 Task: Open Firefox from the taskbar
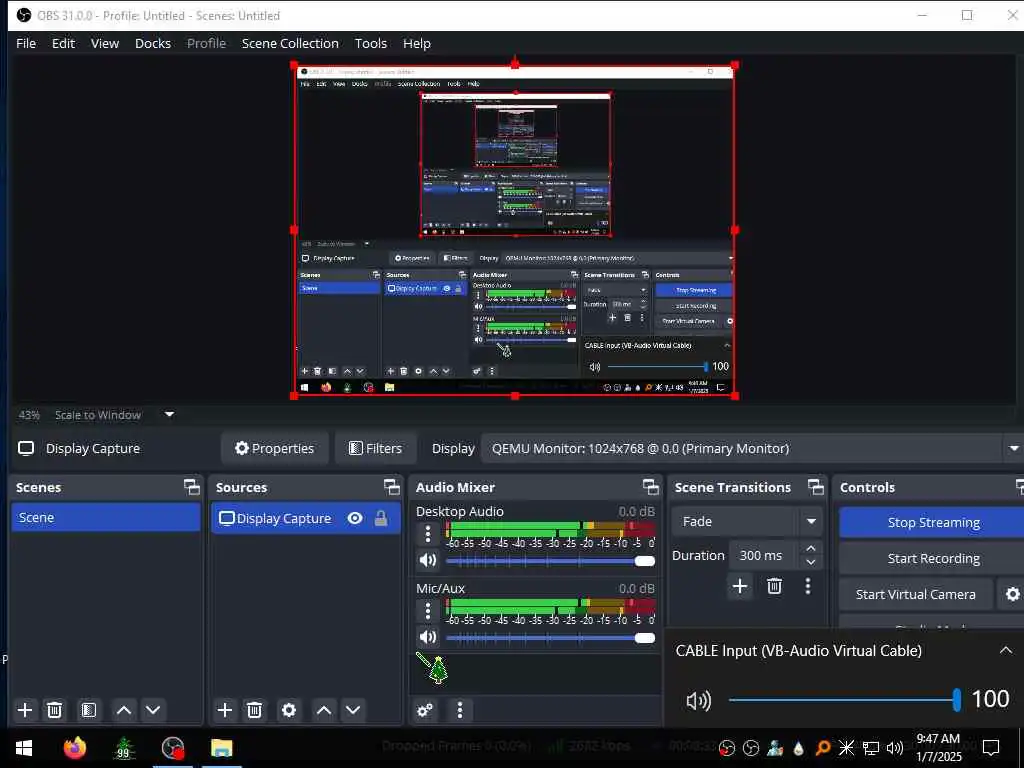[74, 748]
